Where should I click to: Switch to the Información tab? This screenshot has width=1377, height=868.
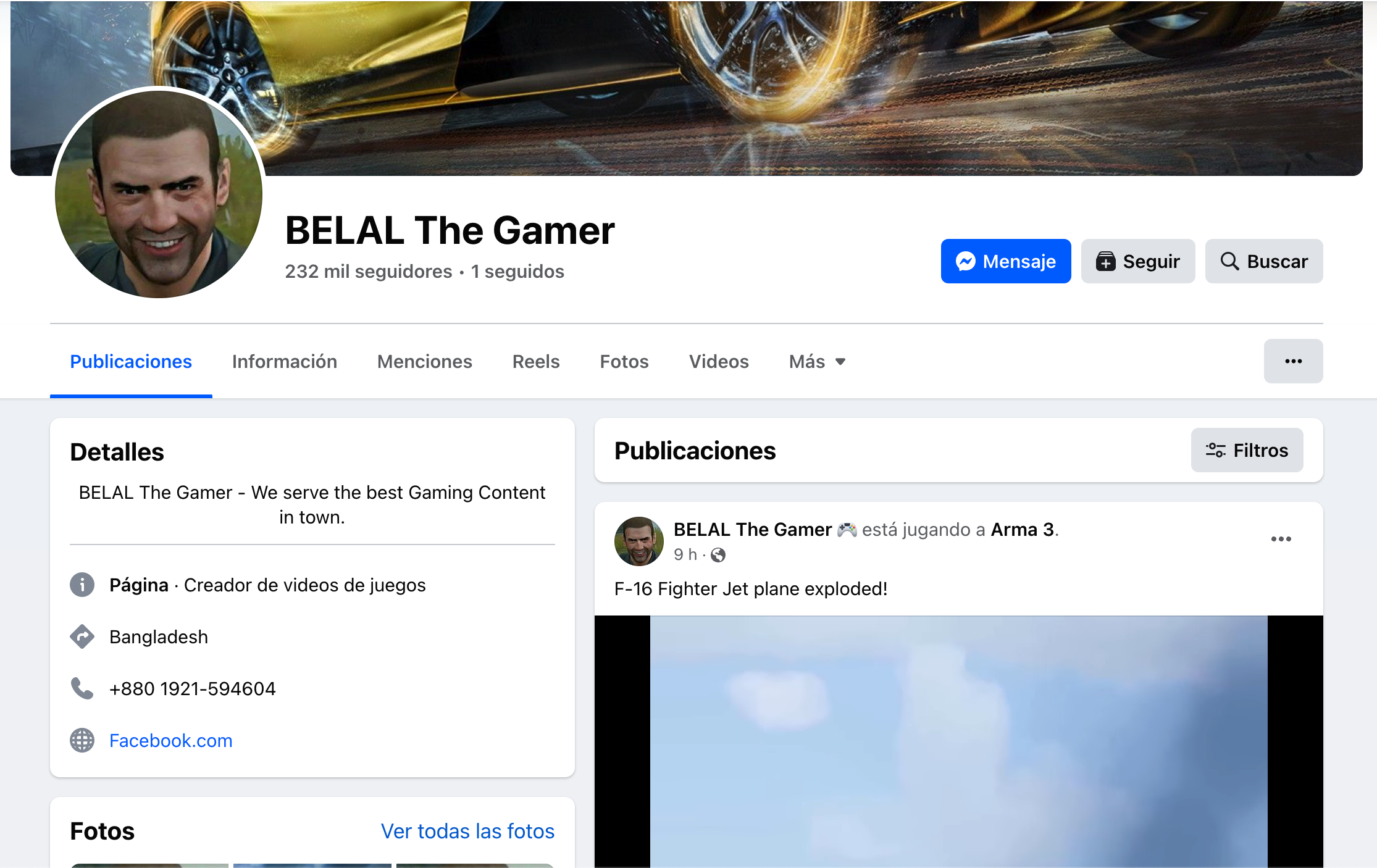pos(285,361)
